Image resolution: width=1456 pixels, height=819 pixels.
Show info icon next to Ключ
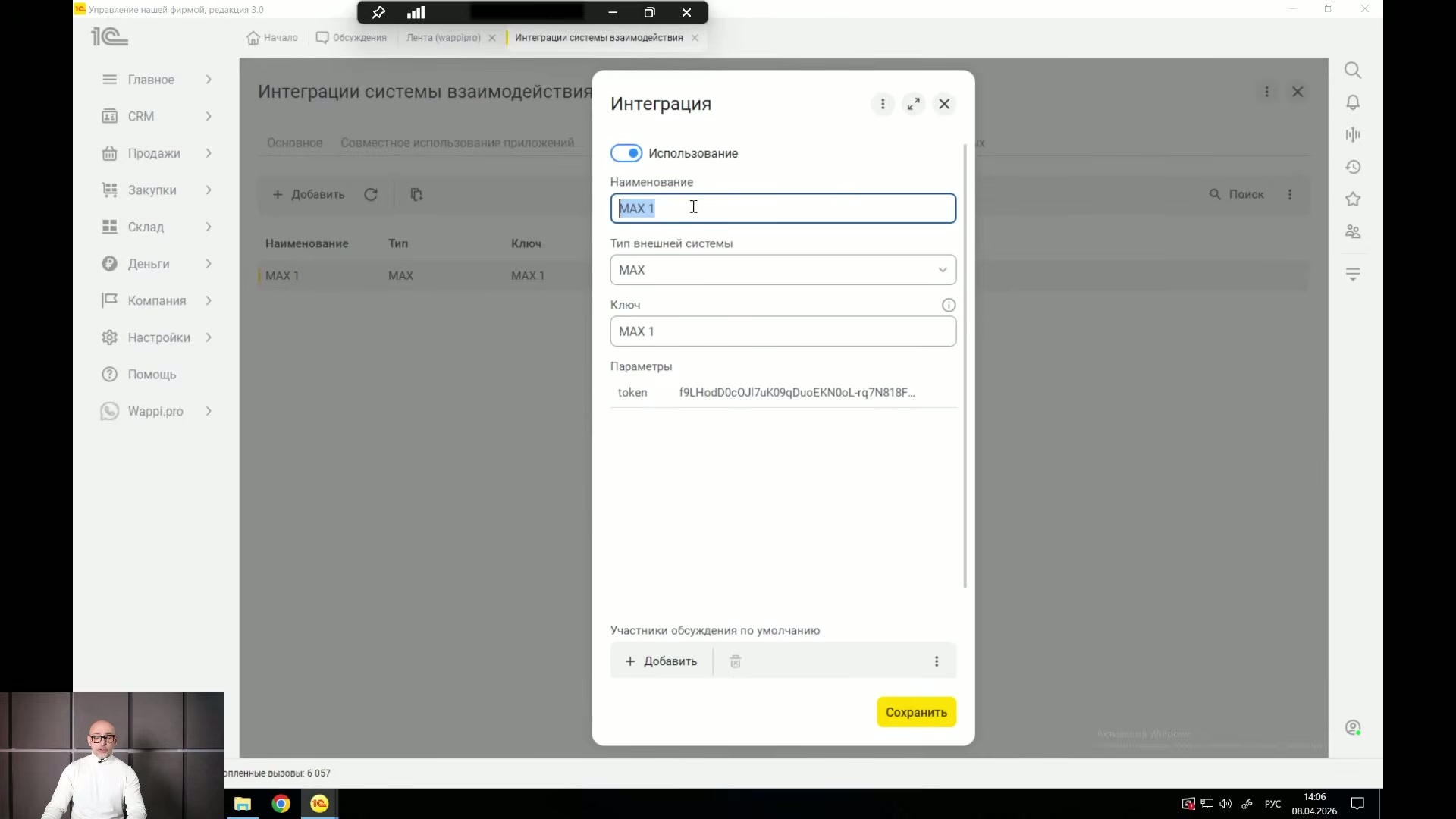click(949, 305)
